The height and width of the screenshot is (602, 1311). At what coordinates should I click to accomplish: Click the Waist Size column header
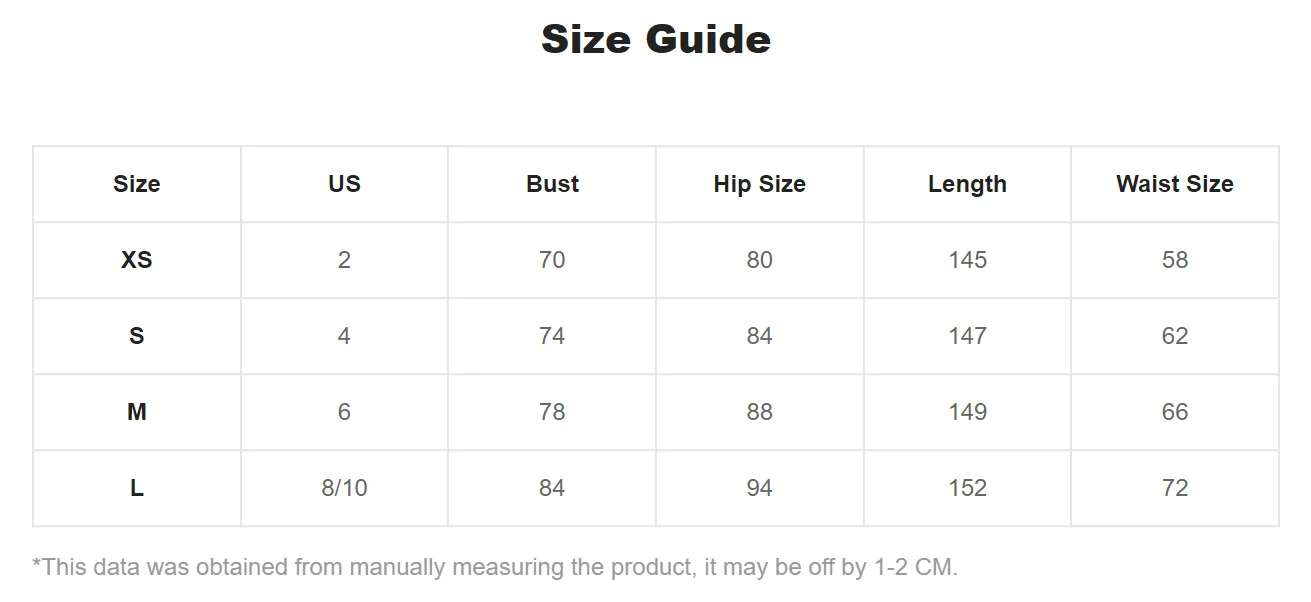[x=1174, y=184]
